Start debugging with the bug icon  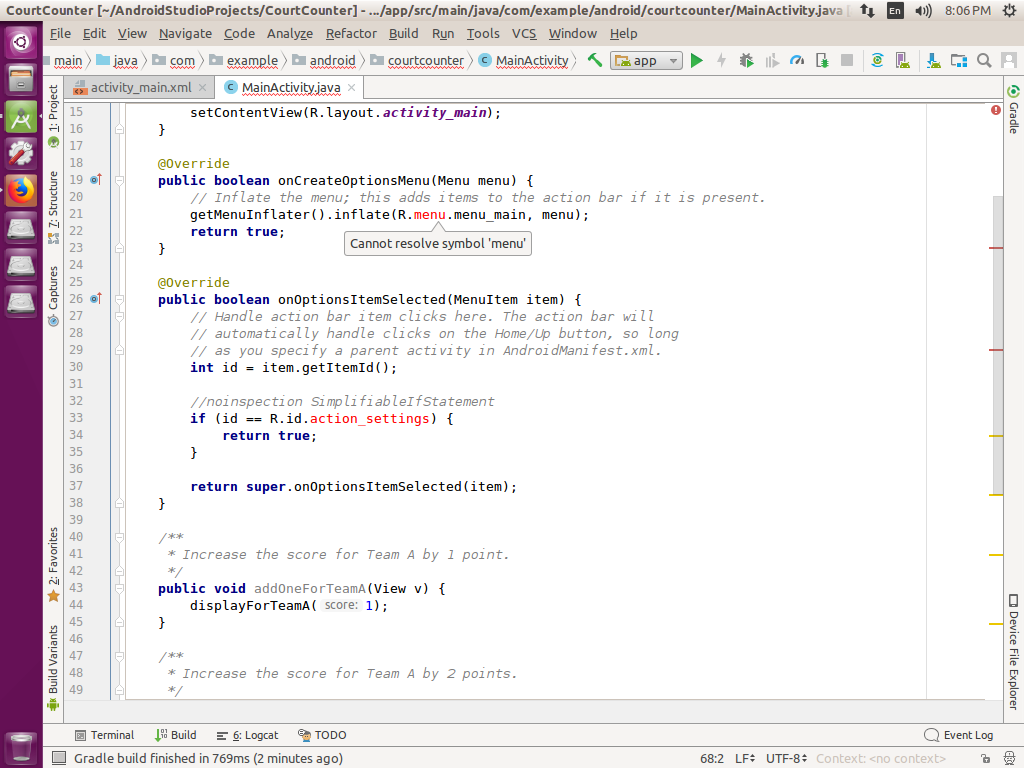(745, 60)
